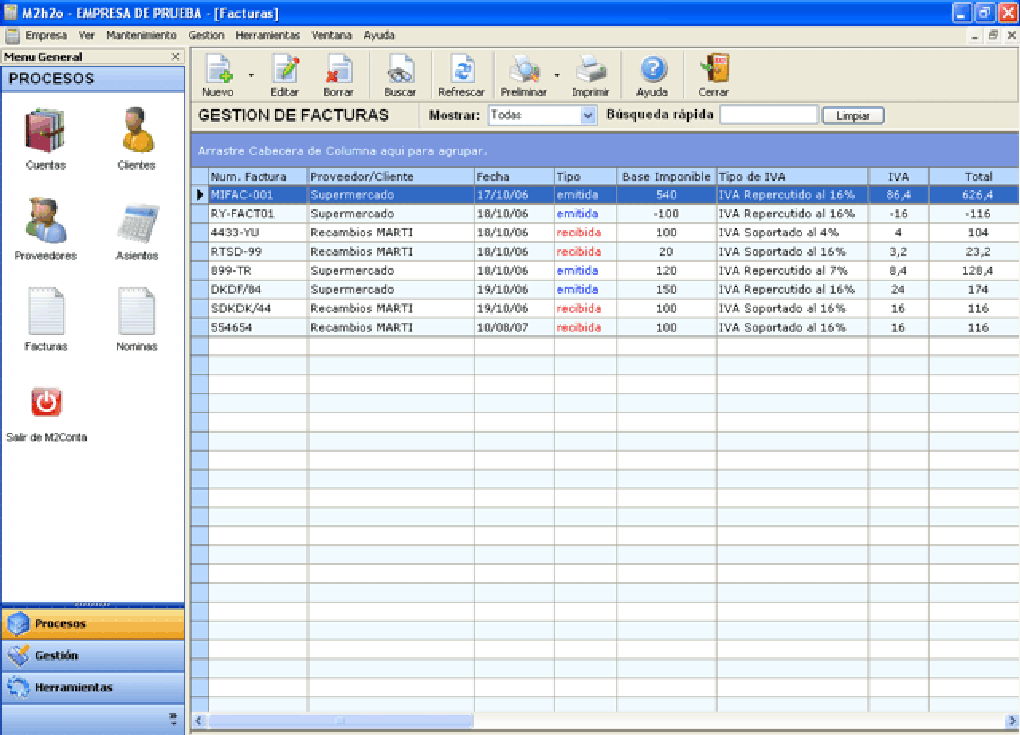The height and width of the screenshot is (735, 1020).
Task: Select the Procesos sidebar section button
Action: click(x=93, y=623)
